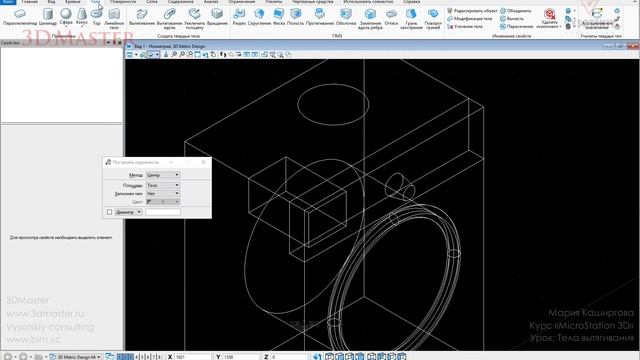The height and width of the screenshot is (360, 640).
Task: Choose the Отпуск taper tool
Action: 391,18
